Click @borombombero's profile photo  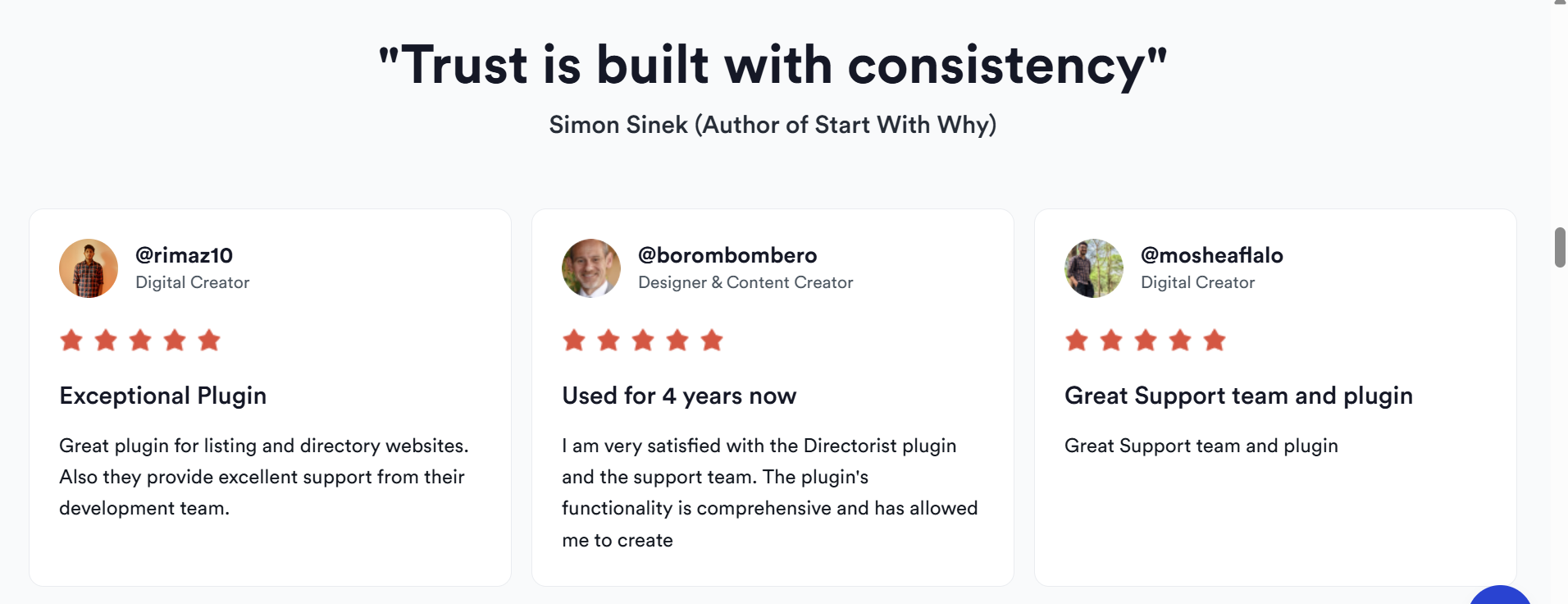tap(591, 268)
